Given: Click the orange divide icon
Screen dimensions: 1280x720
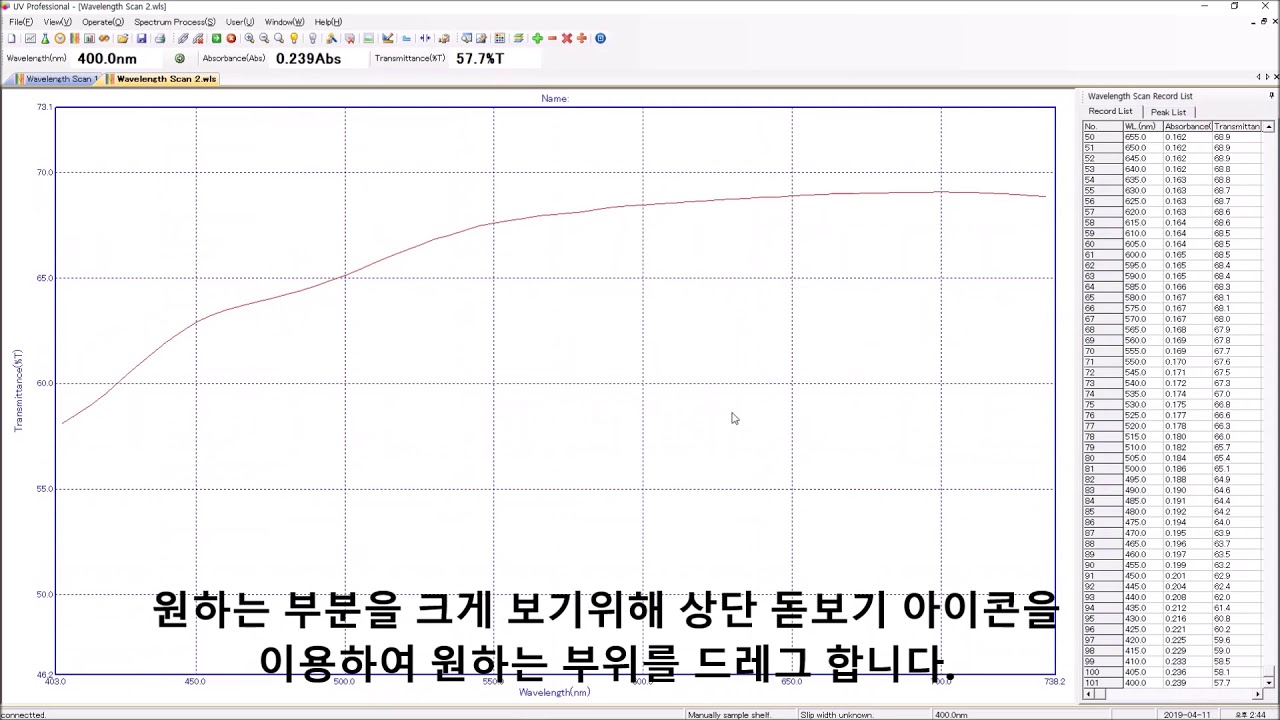Looking at the screenshot, I should 581,38.
